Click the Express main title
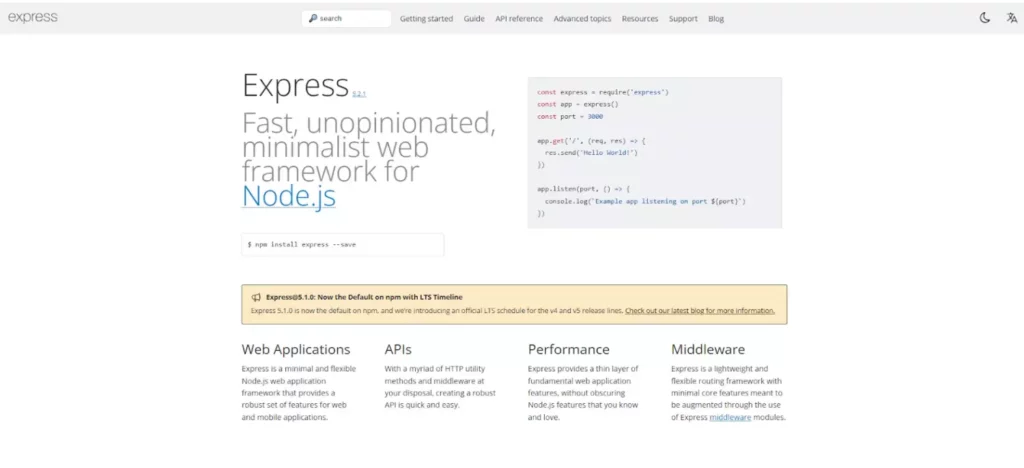The height and width of the screenshot is (468, 1024). pyautogui.click(x=295, y=85)
